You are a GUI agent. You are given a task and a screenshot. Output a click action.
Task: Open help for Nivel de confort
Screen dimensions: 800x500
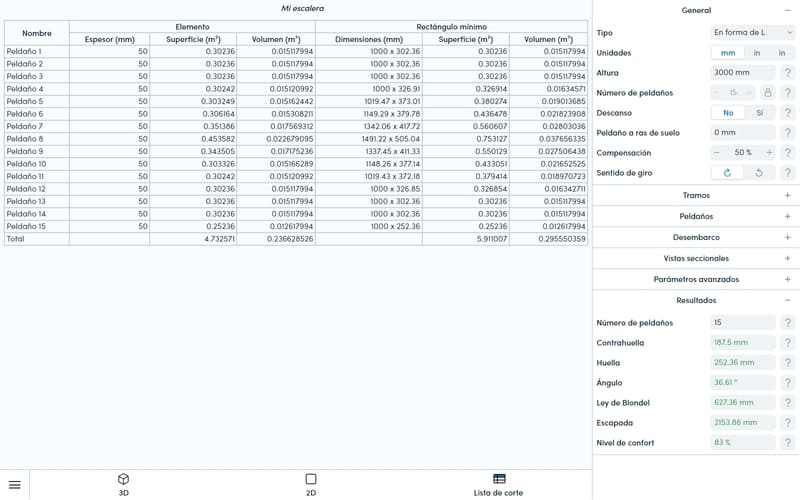click(788, 443)
